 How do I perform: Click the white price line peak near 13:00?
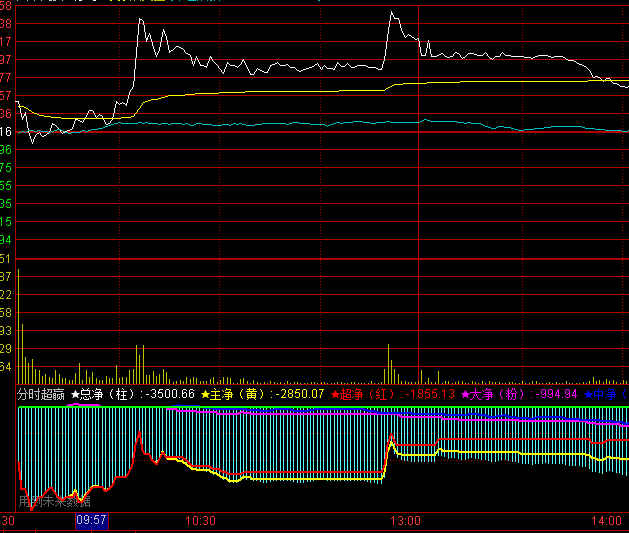(391, 13)
